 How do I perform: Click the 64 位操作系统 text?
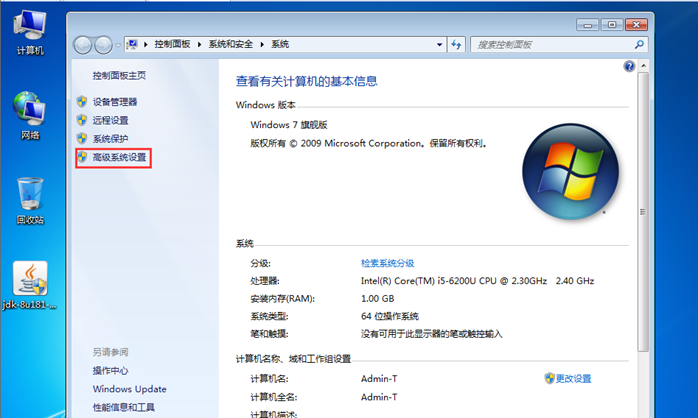pos(390,316)
